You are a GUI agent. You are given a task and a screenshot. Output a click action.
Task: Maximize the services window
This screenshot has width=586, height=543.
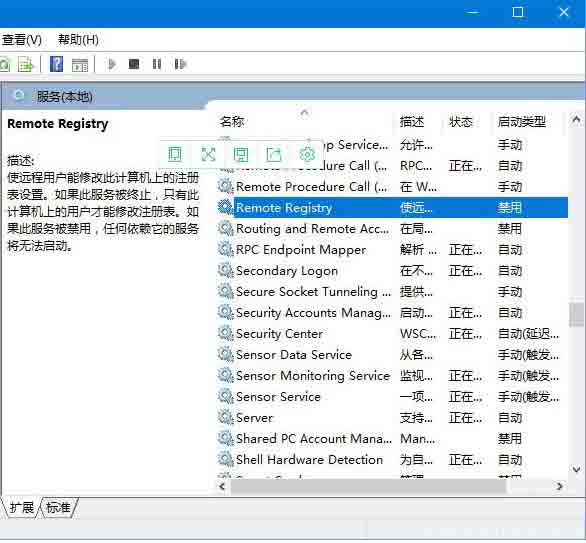(x=517, y=12)
